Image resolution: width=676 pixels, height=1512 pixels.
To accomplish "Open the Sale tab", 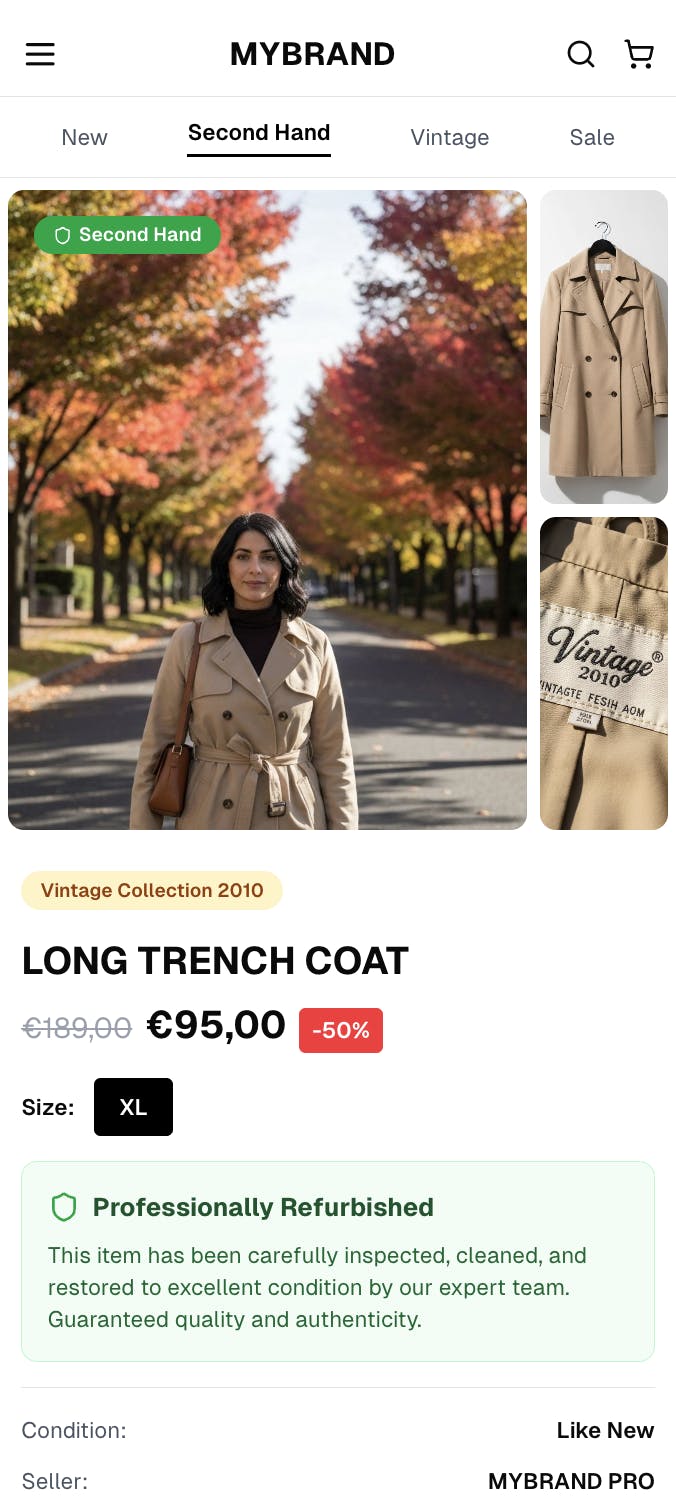I will [x=592, y=138].
